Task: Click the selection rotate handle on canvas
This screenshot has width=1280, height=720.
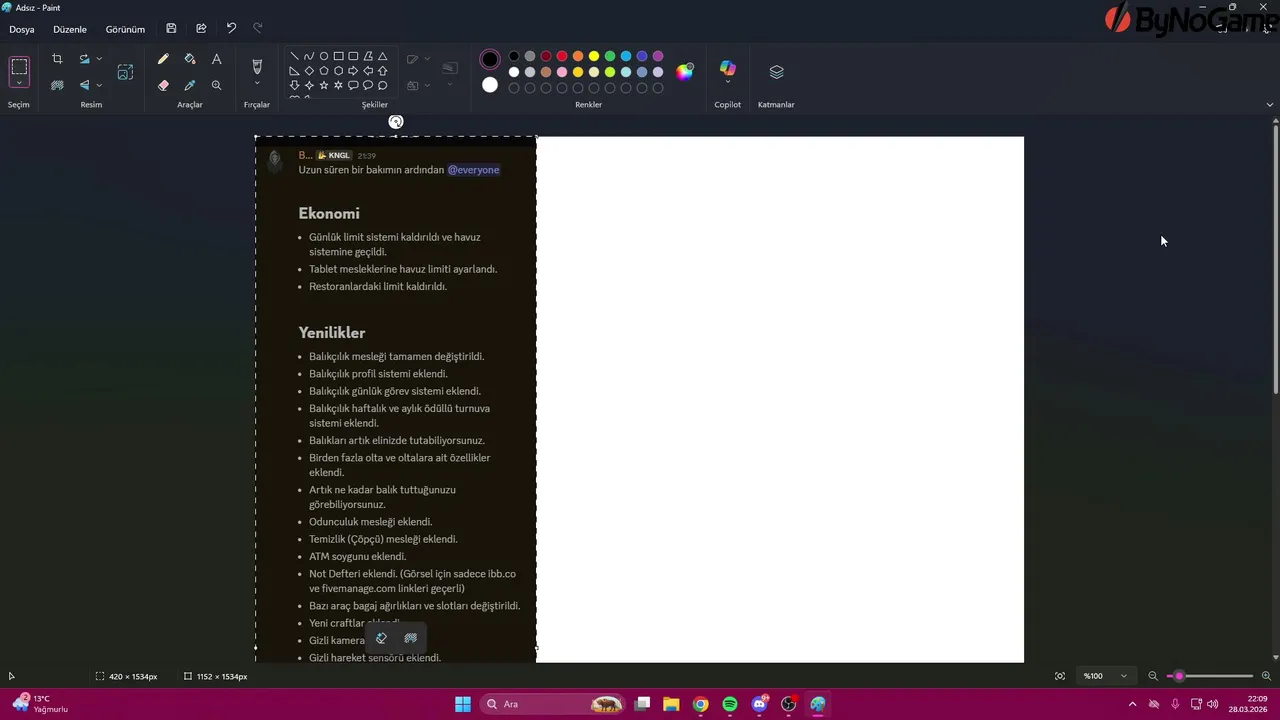Action: tap(396, 122)
